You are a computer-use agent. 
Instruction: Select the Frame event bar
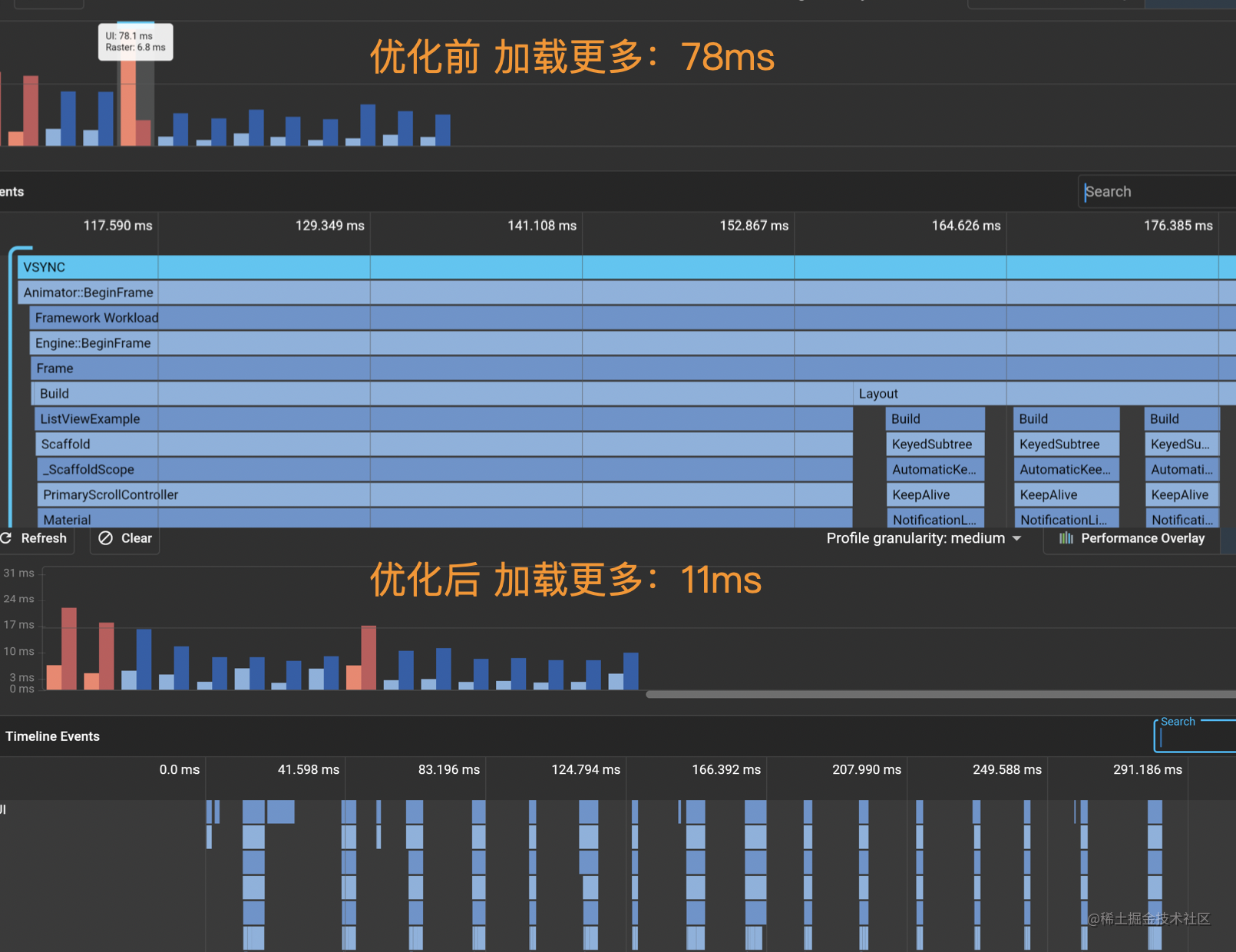click(633, 369)
